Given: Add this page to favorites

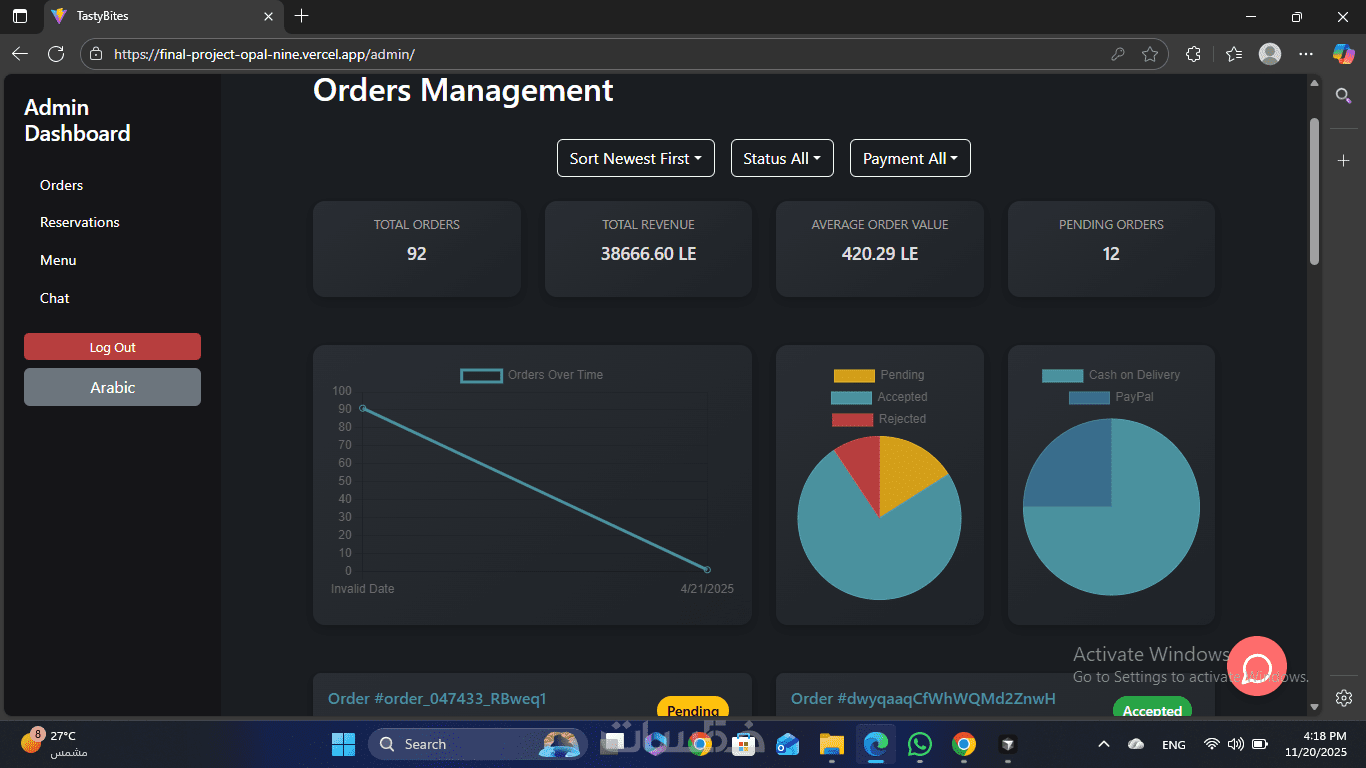Looking at the screenshot, I should [1150, 54].
